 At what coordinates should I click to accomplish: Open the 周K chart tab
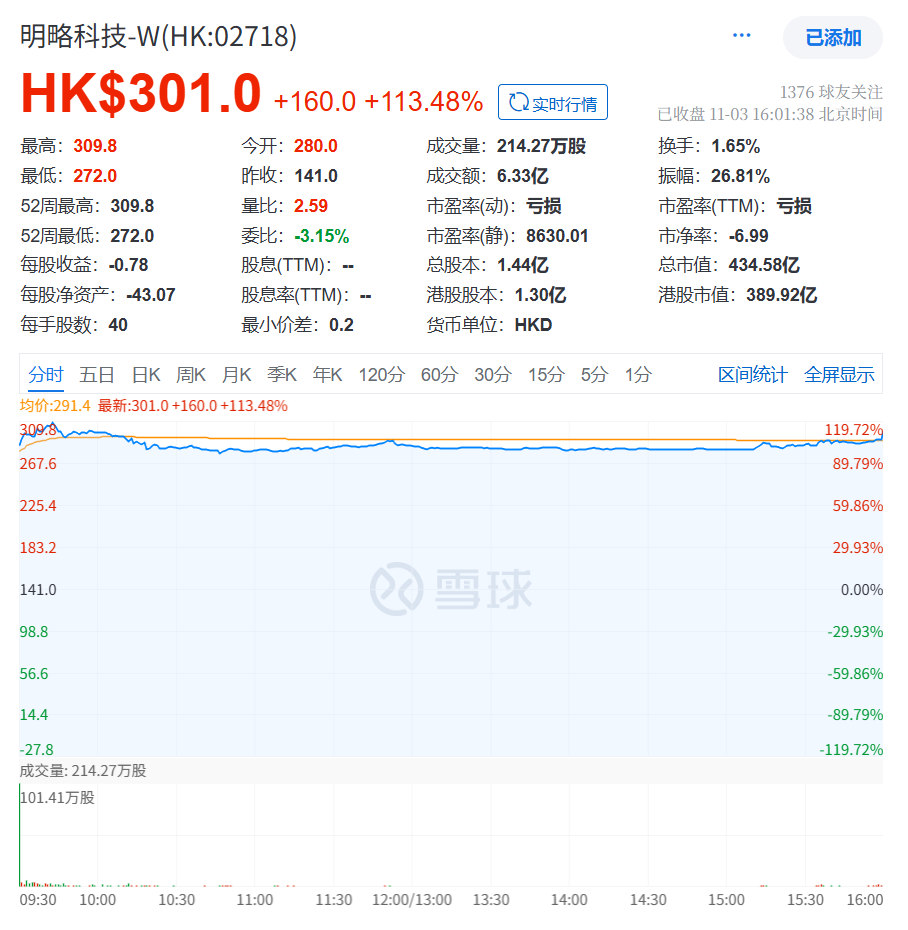pos(191,375)
